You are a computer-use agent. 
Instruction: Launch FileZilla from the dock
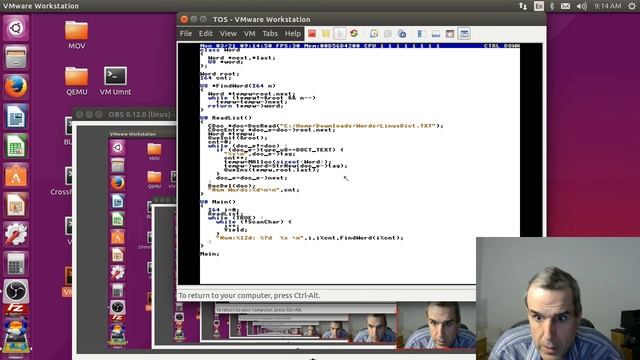16,310
